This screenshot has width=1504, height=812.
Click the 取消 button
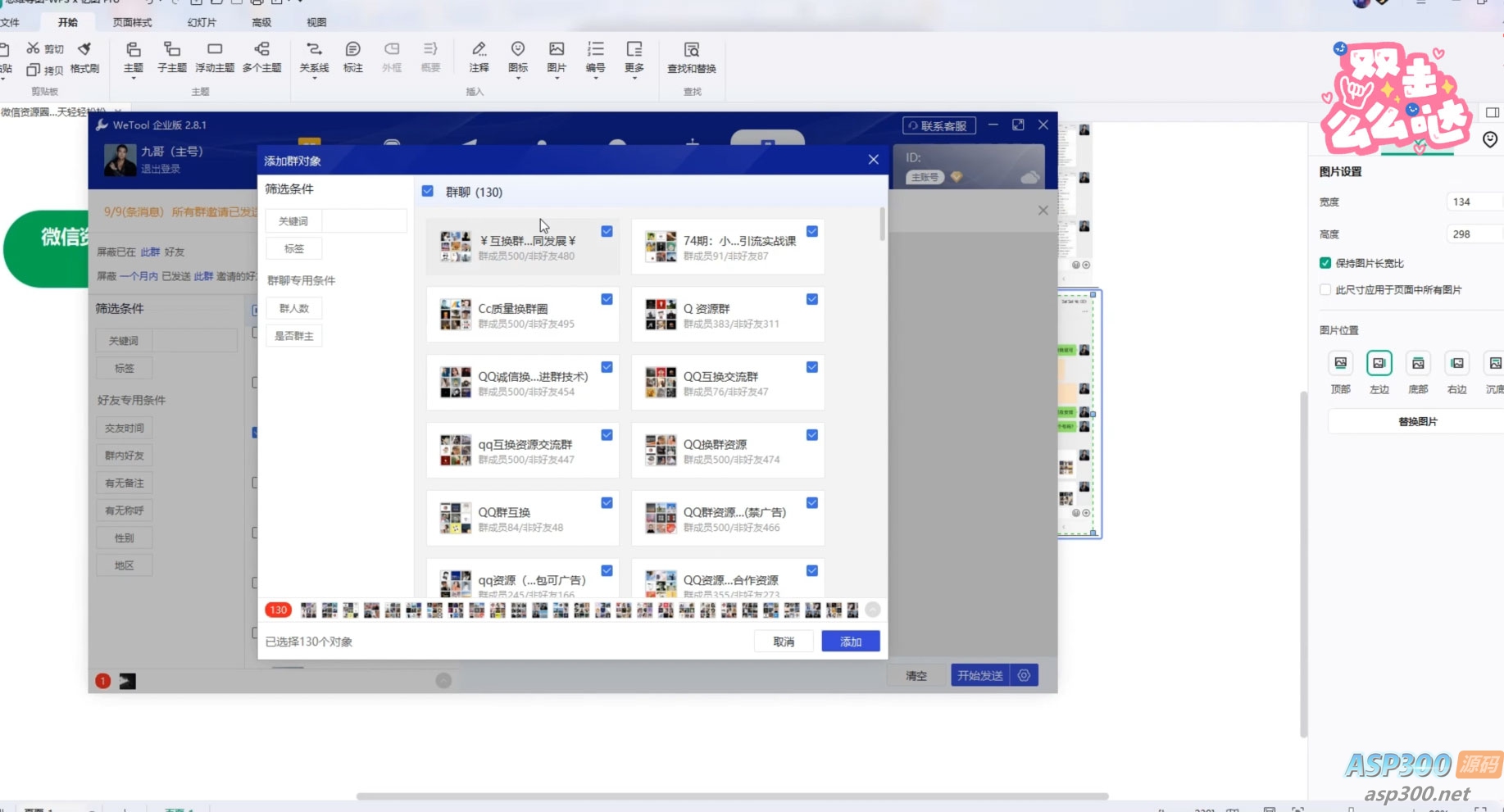784,641
